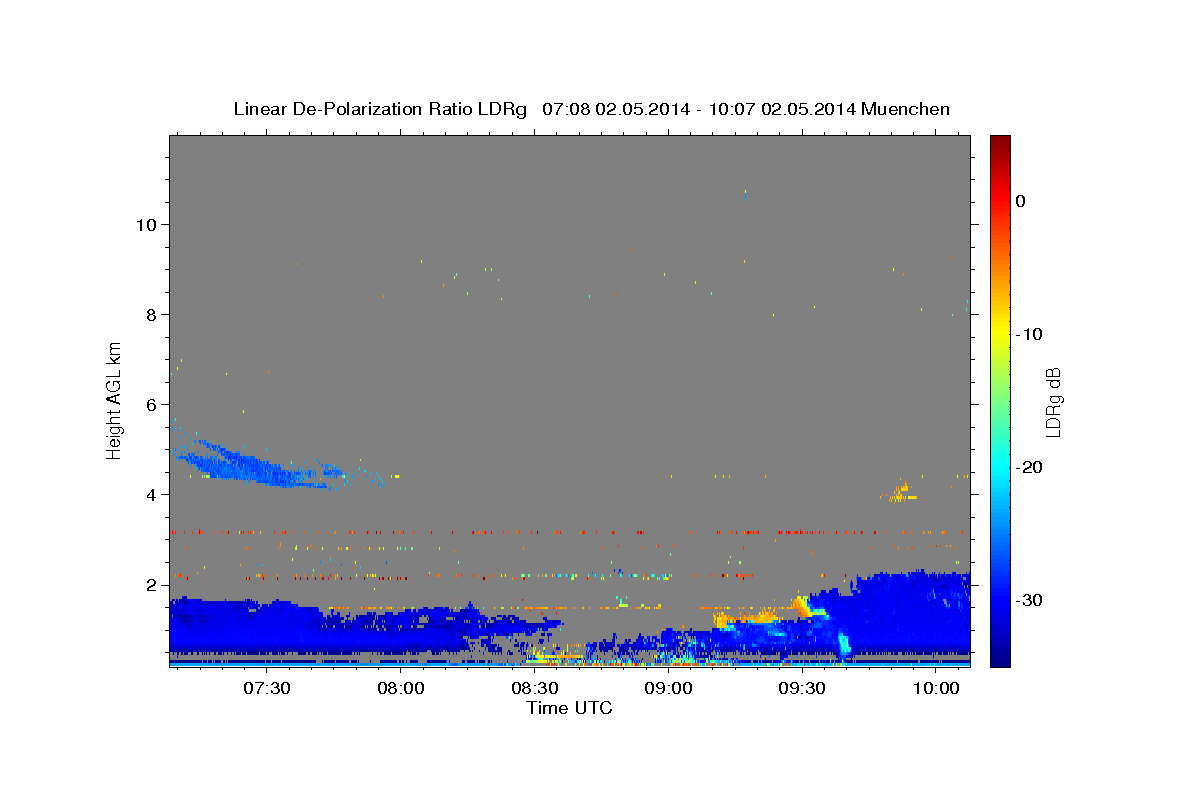Click the 'LDRg dB' colorbar label
The image size is (1200, 800).
(1053, 401)
